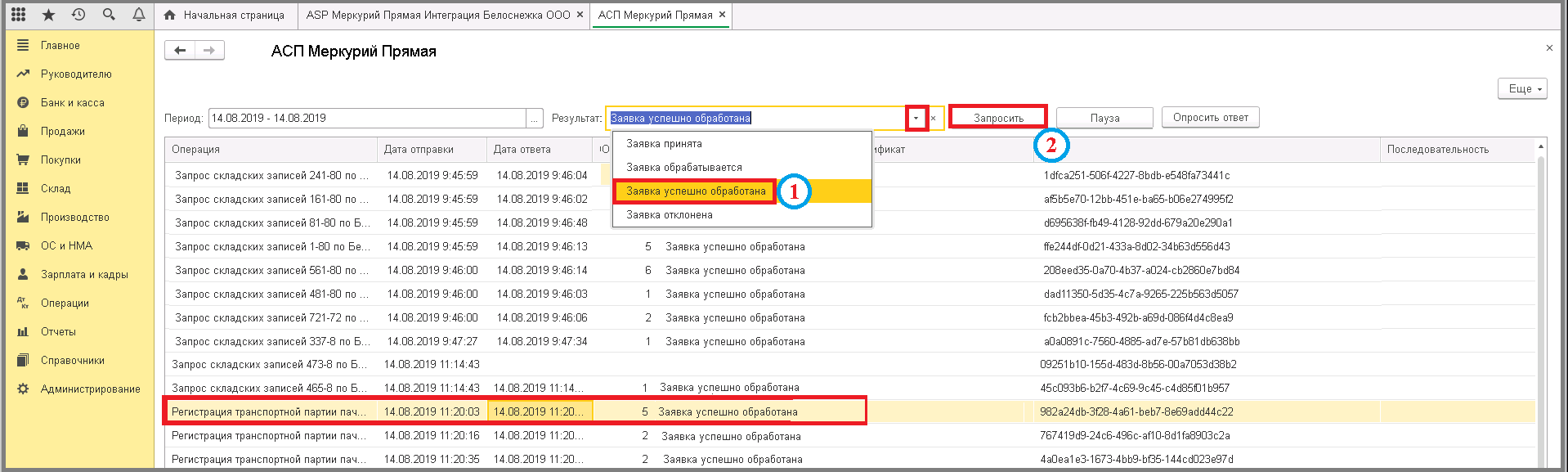Open the Руководителю section
This screenshot has height=472, width=1568.
(x=76, y=74)
